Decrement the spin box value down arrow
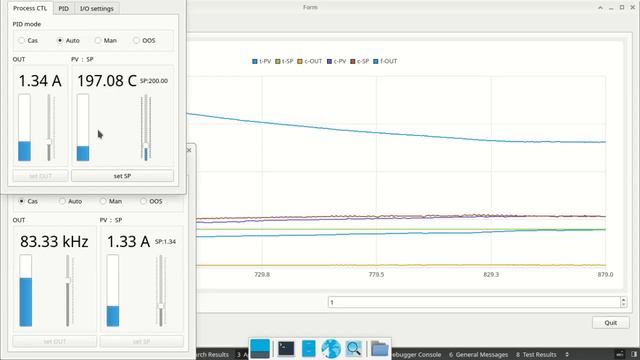This screenshot has height=360, width=640. [623, 304]
